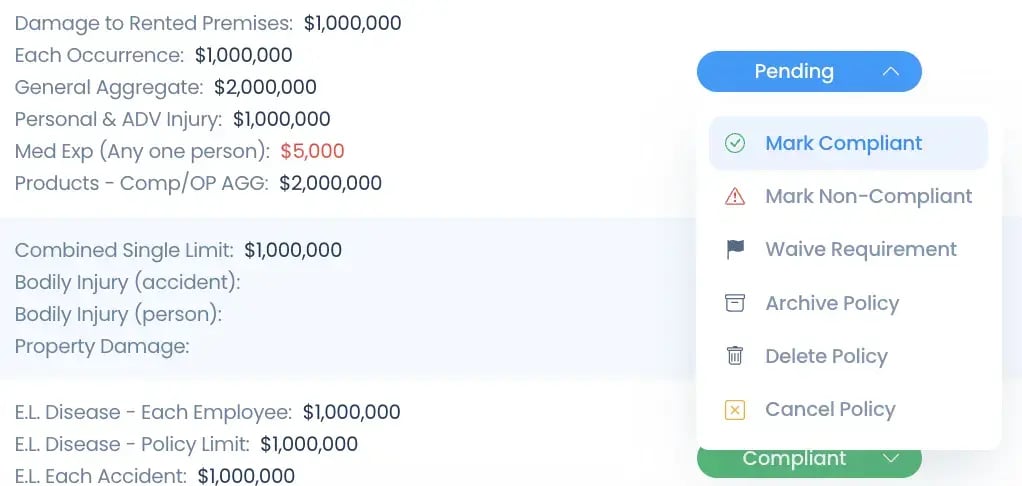
Task: Collapse the Pending status dropdown chevron
Action: click(891, 72)
